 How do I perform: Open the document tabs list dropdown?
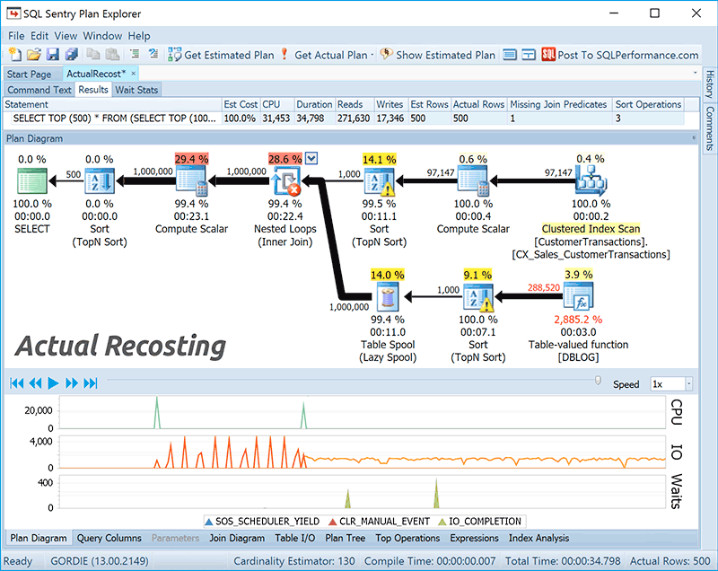point(695,73)
